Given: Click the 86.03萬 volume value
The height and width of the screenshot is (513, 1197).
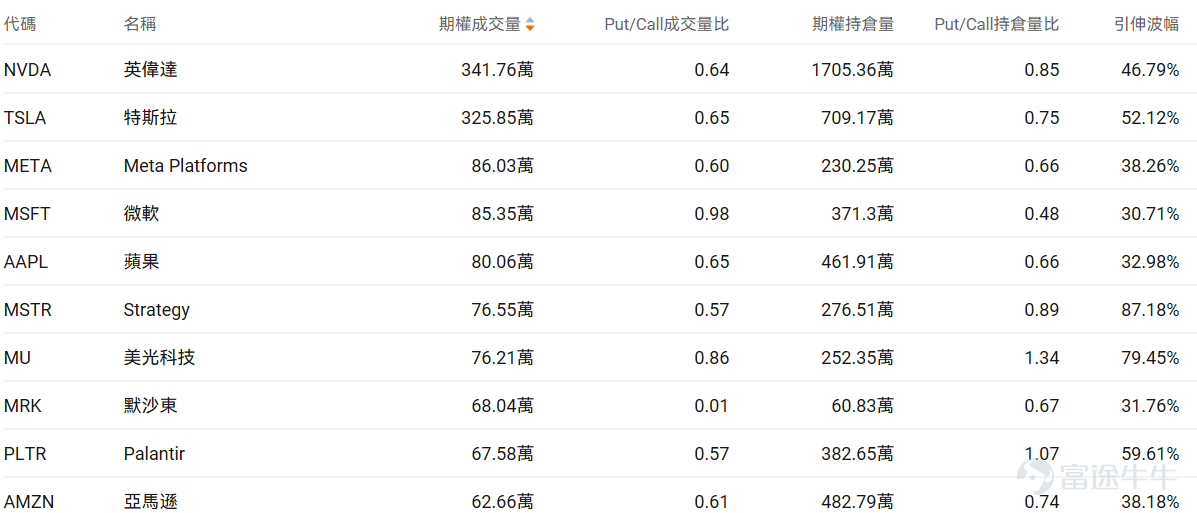Looking at the screenshot, I should [502, 166].
